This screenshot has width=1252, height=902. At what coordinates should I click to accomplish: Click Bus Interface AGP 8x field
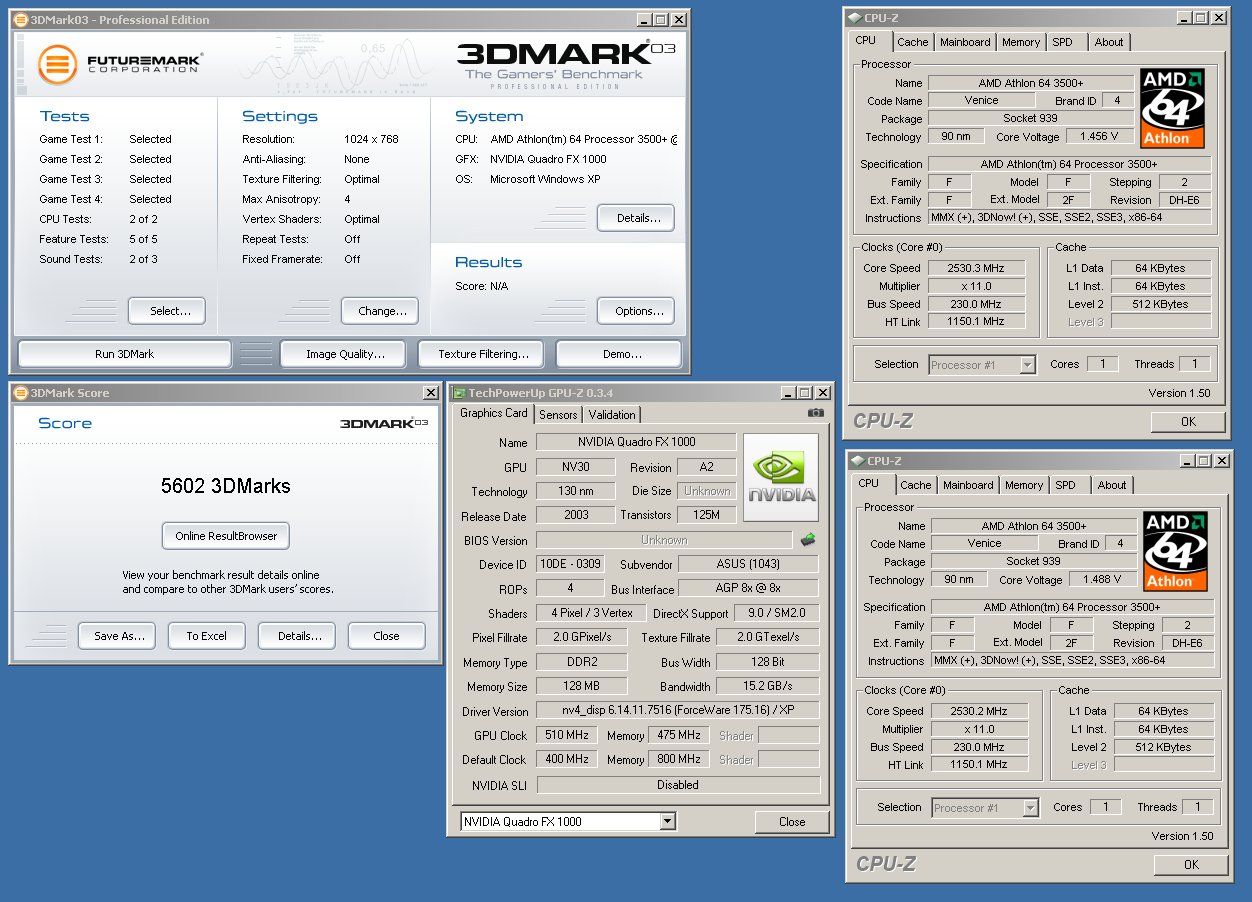click(749, 589)
